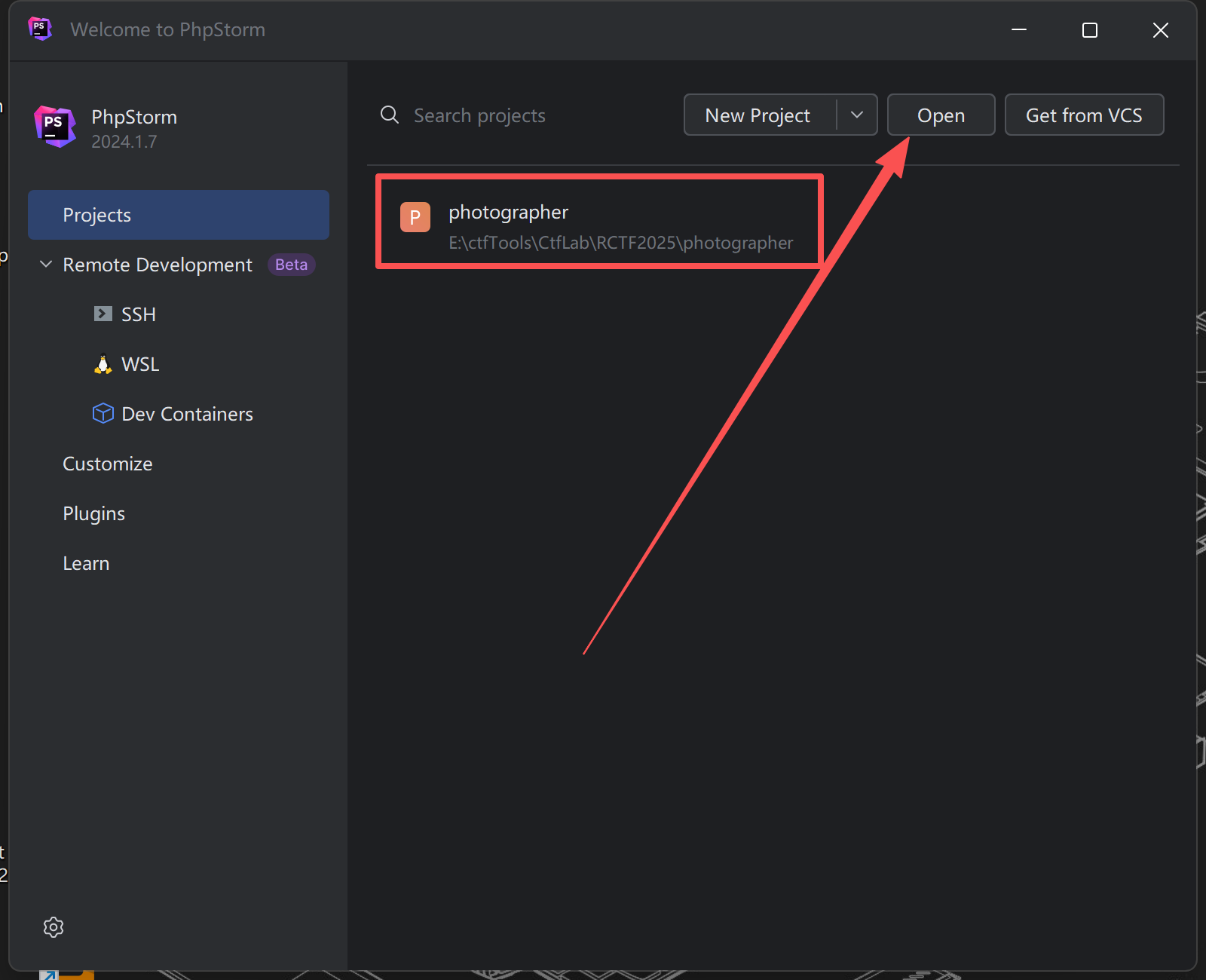Click the SSH terminal icon
The image size is (1206, 980).
click(x=103, y=314)
